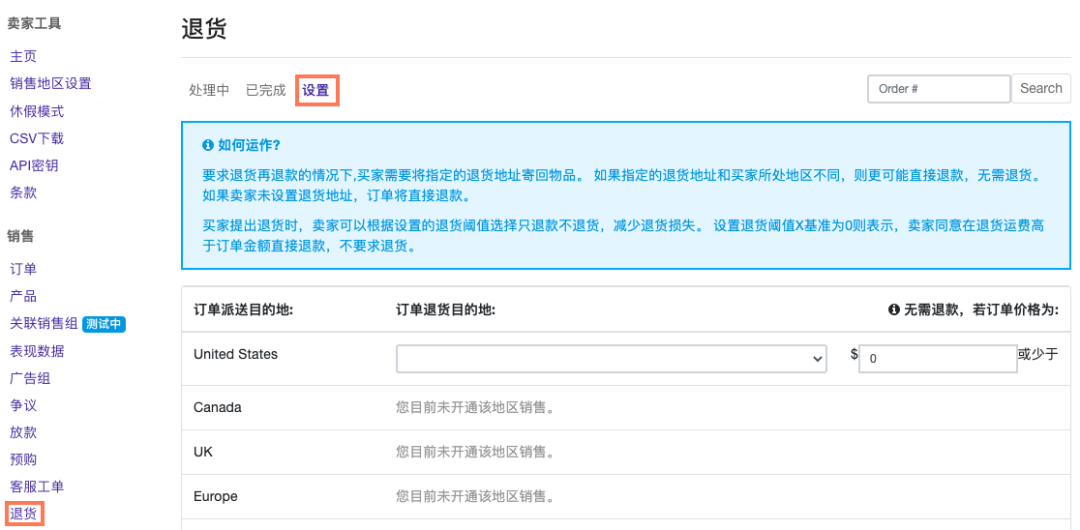Screen dimensions: 1080x530
Task: Click the 订单派送目的地 column header
Action: pos(244,310)
